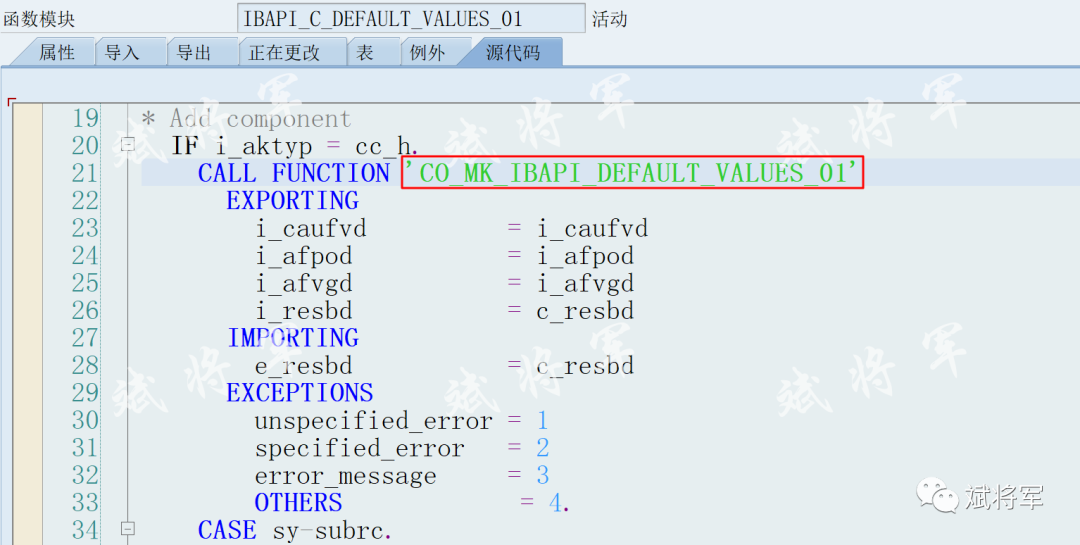
Task: Click the 活动 status text
Action: (610, 19)
